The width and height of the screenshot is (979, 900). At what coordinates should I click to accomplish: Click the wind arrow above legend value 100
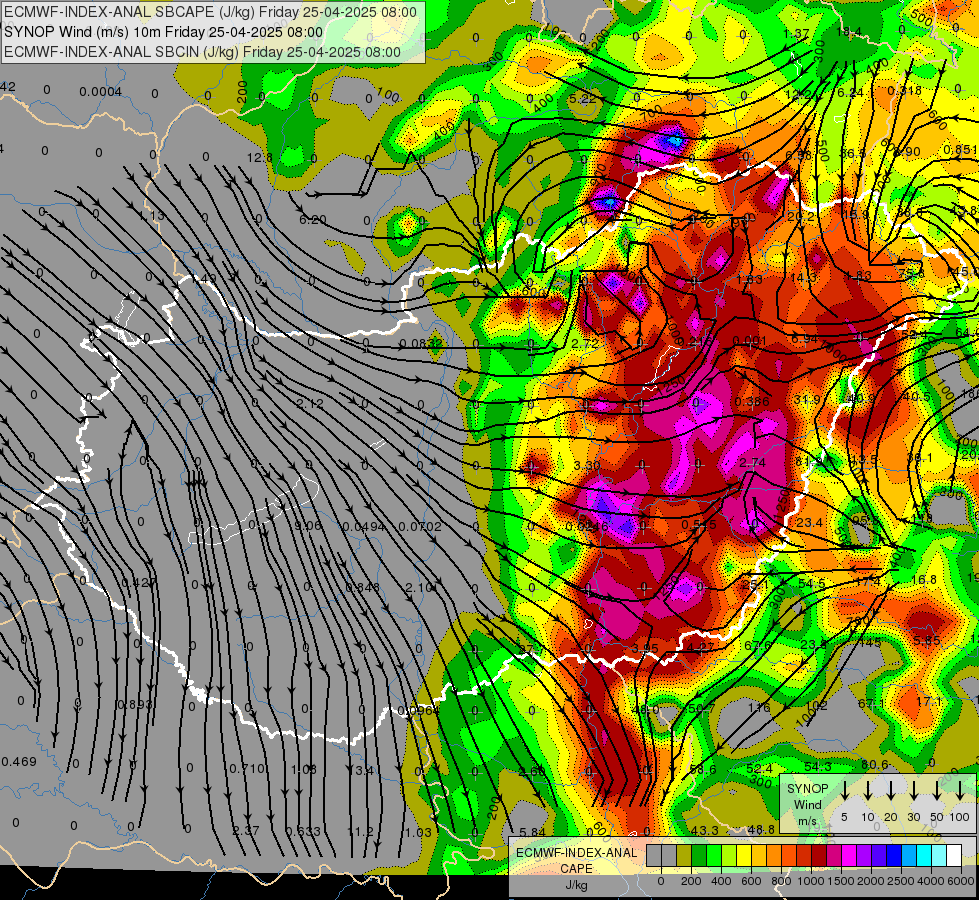[960, 790]
